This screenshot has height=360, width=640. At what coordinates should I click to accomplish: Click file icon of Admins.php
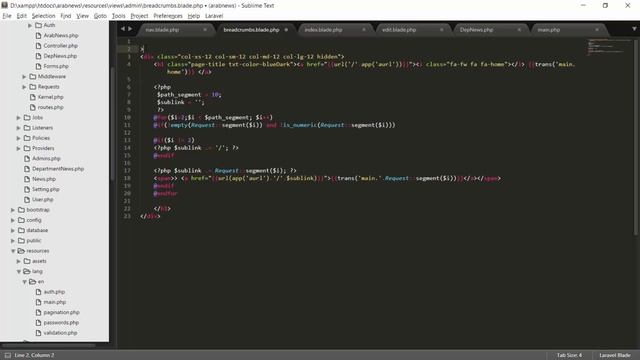(27, 158)
